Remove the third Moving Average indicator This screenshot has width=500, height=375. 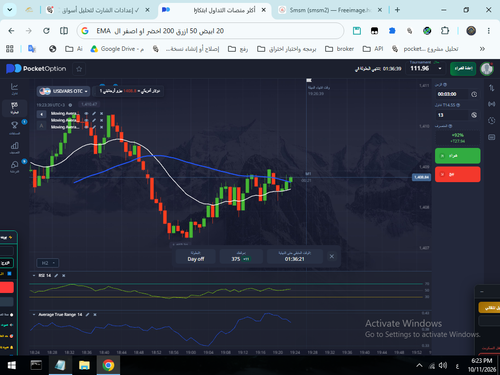(101, 127)
